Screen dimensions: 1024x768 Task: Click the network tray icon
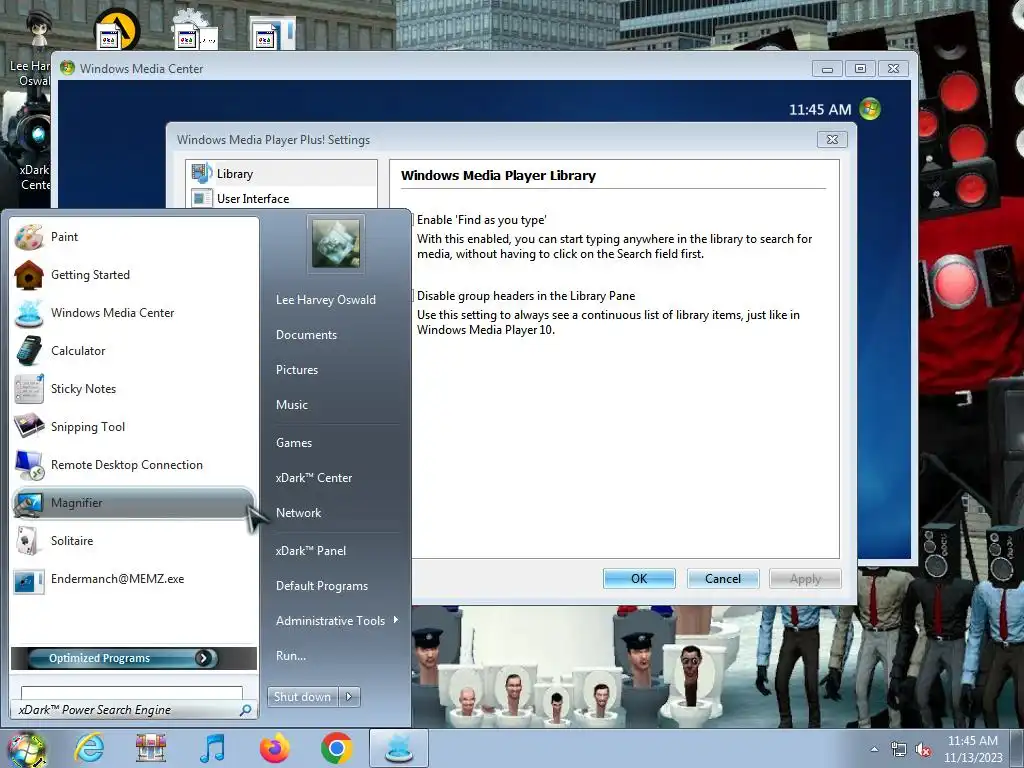click(x=899, y=750)
